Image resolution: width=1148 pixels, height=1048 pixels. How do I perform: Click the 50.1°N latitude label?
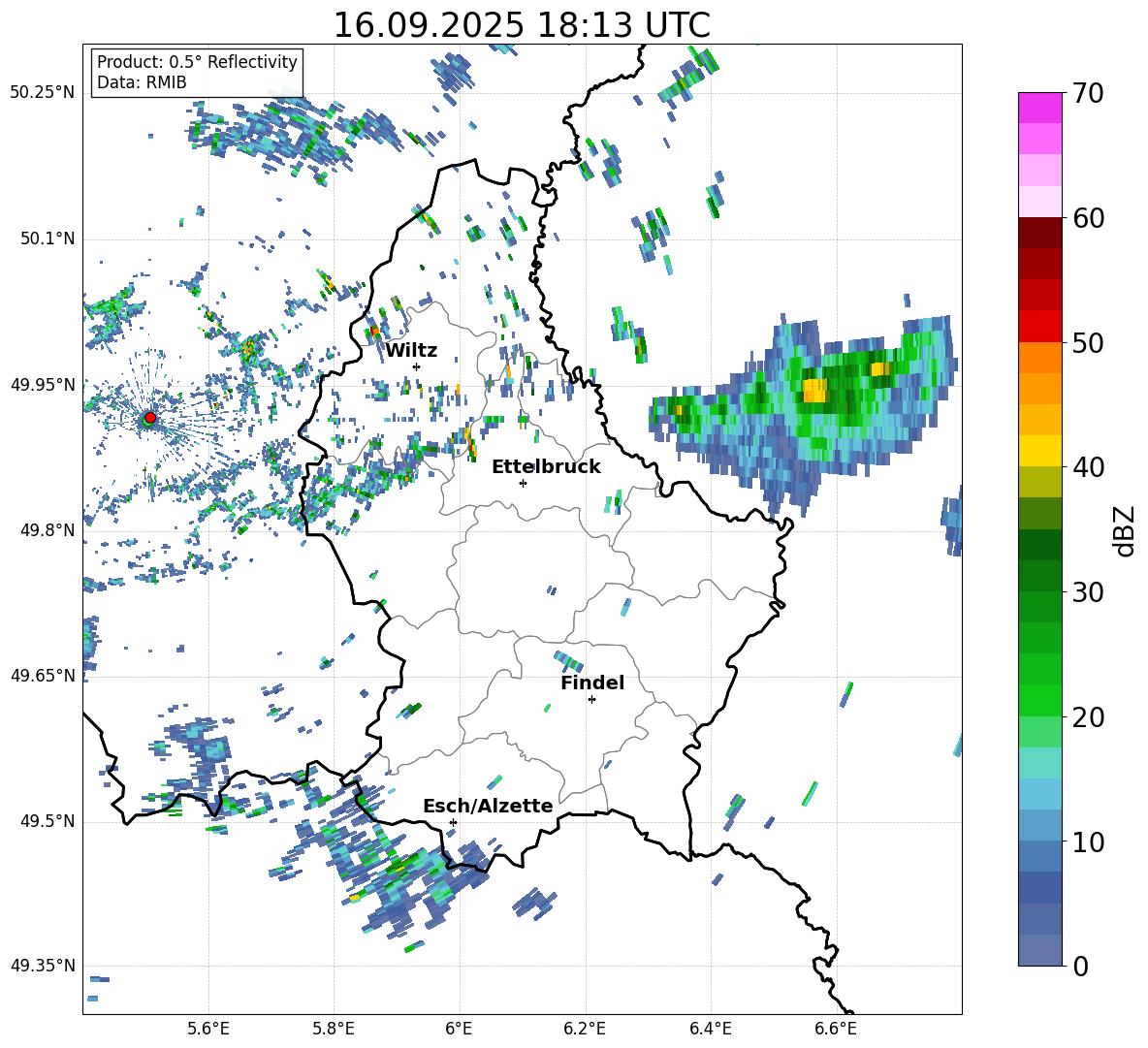pos(48,238)
